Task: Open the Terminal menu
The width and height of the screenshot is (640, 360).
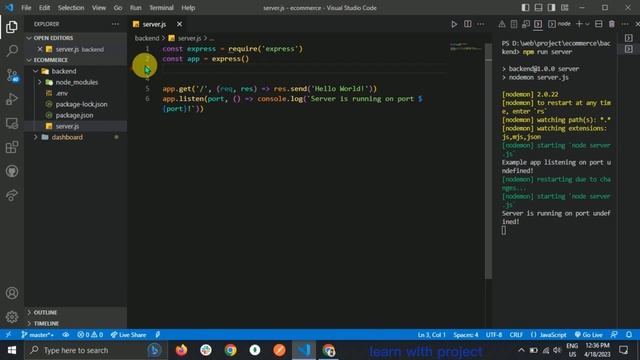Action: click(161, 8)
